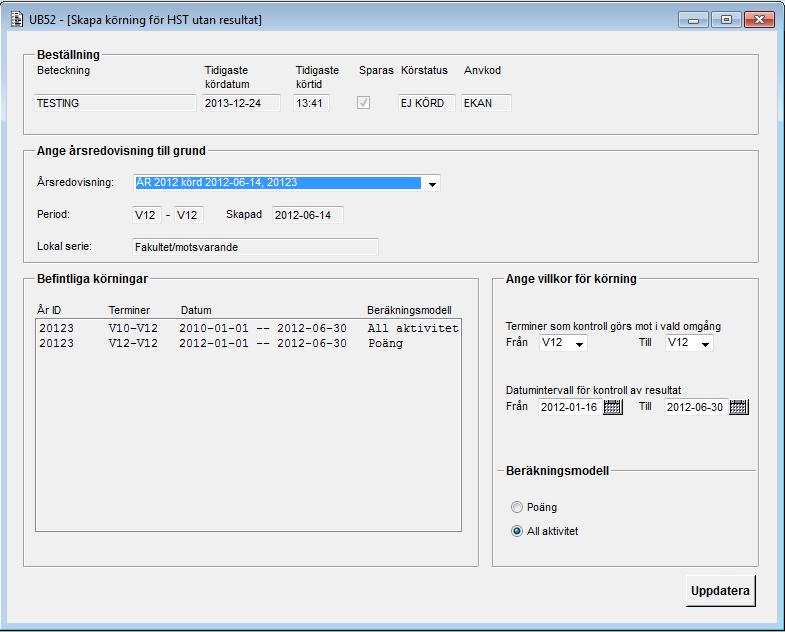Click the Anvkod field EKAN
Viewport: 785px width, 632px height.
pos(486,103)
